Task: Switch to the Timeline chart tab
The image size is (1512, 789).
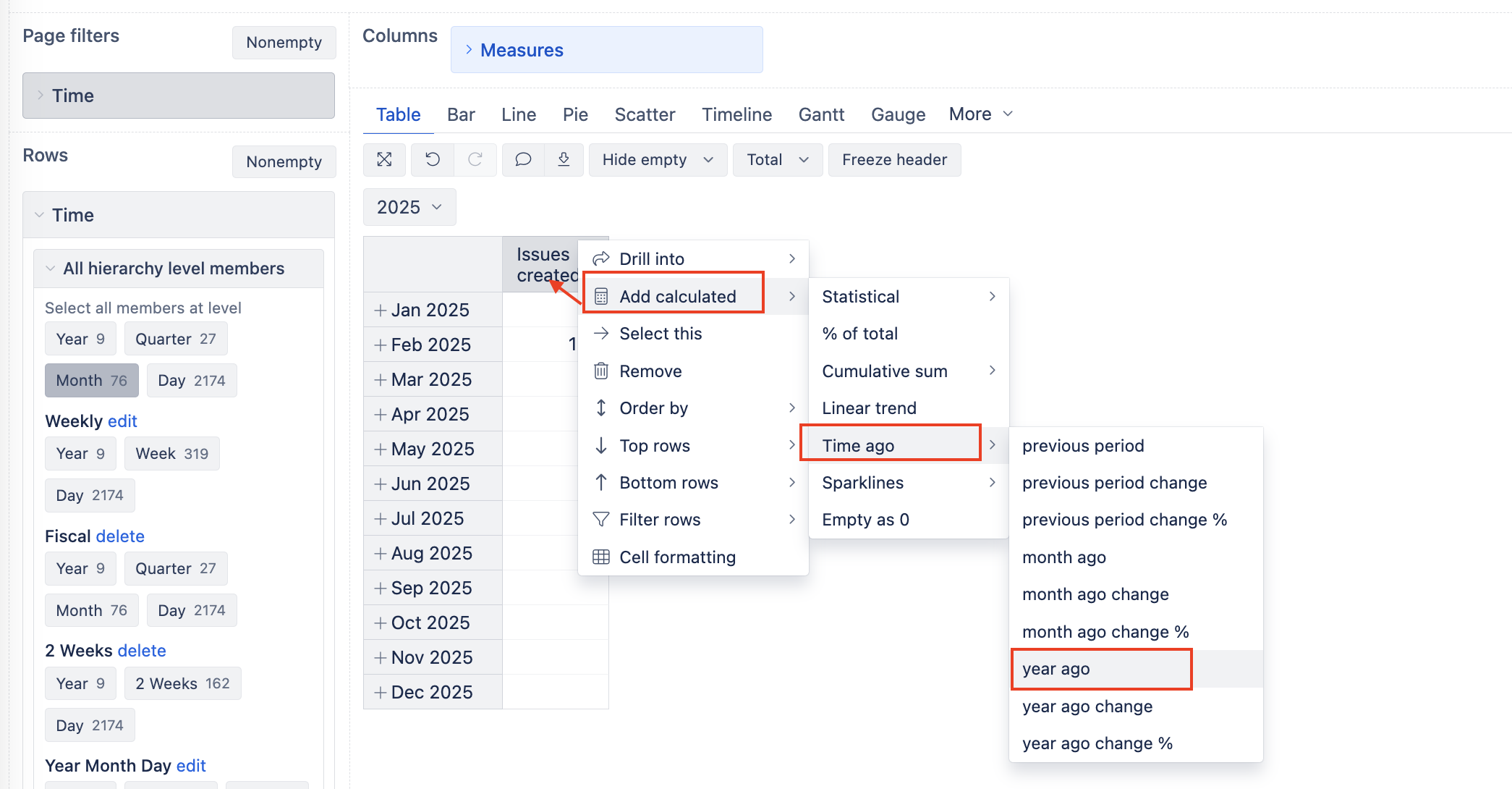Action: coord(736,114)
